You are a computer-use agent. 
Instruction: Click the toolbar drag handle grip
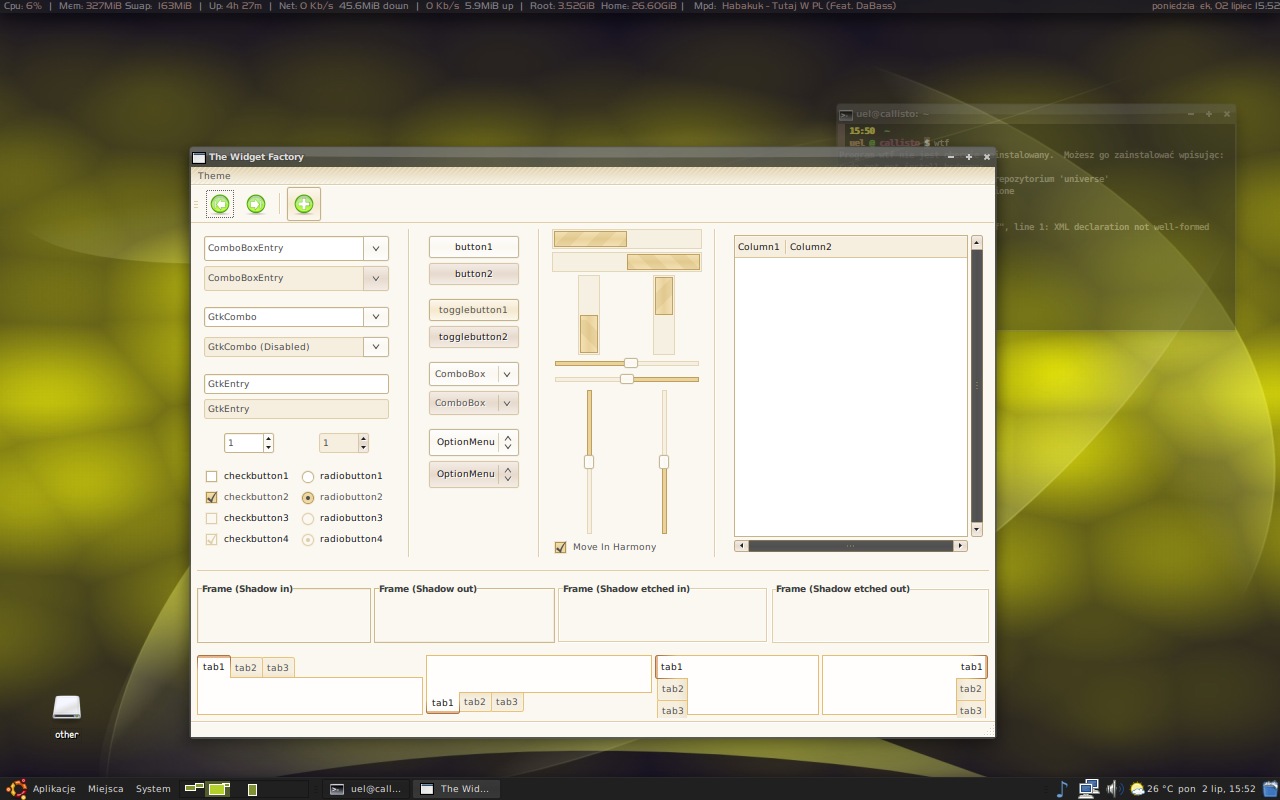point(196,204)
